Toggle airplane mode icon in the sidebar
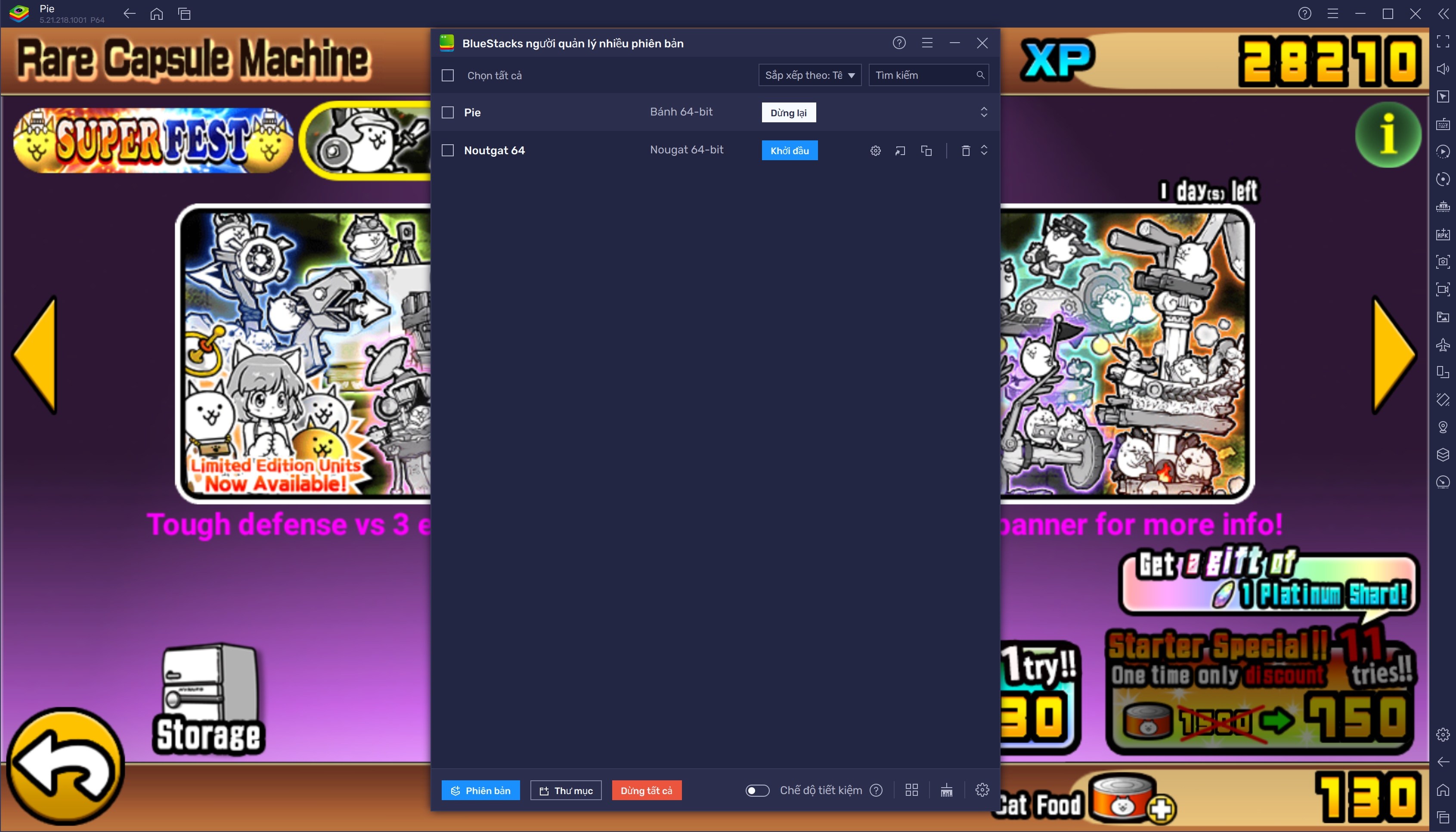The height and width of the screenshot is (832, 1456). tap(1442, 344)
